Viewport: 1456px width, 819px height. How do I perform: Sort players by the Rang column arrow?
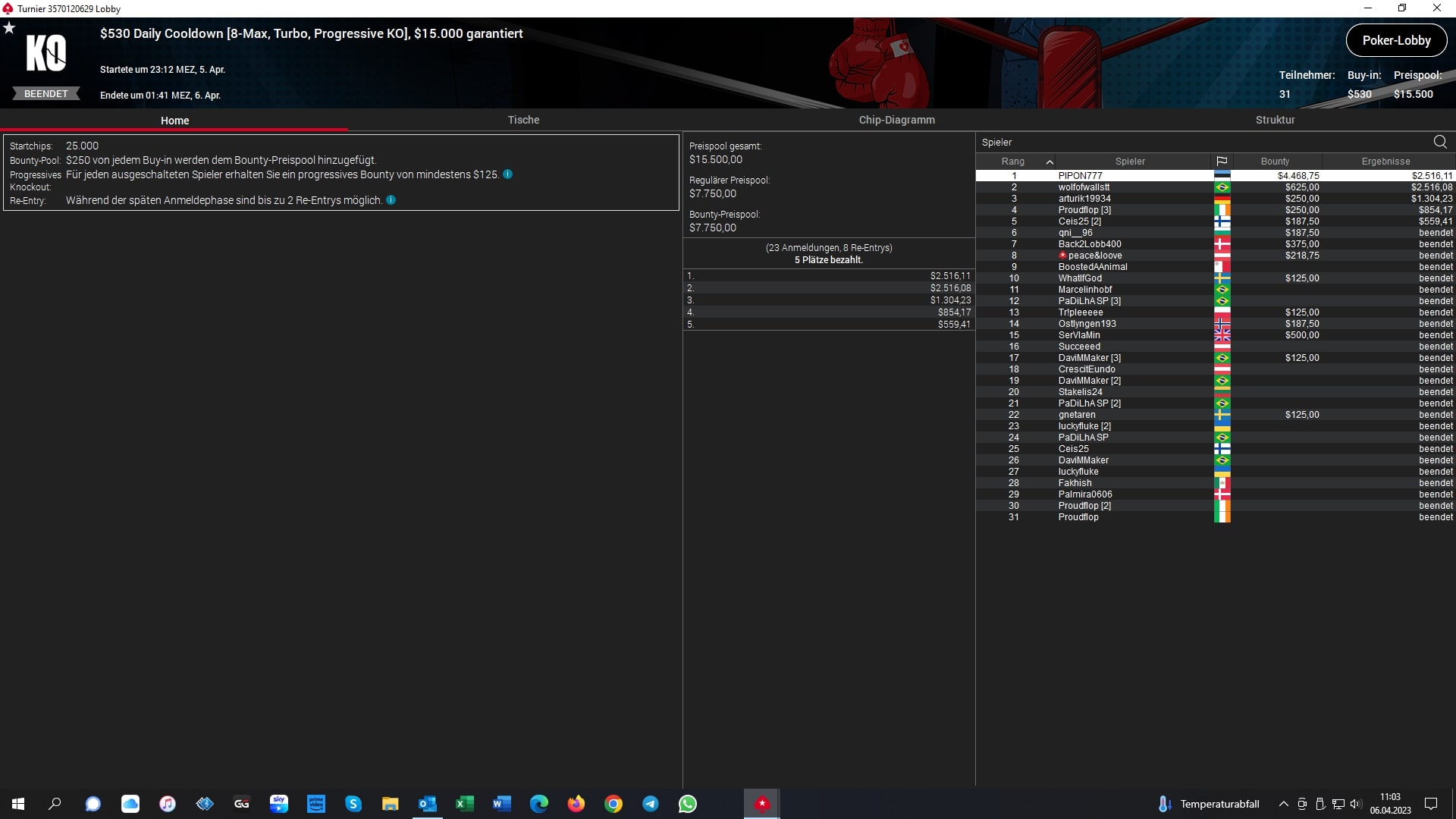[x=1050, y=162]
